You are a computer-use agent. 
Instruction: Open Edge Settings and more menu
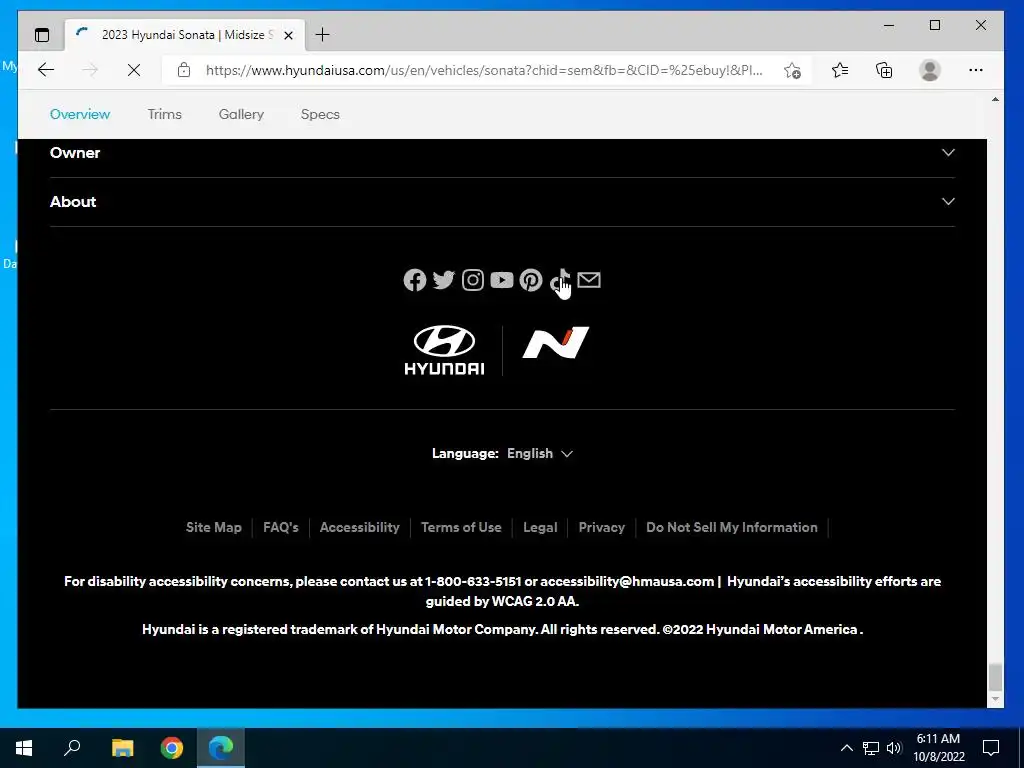[x=976, y=70]
